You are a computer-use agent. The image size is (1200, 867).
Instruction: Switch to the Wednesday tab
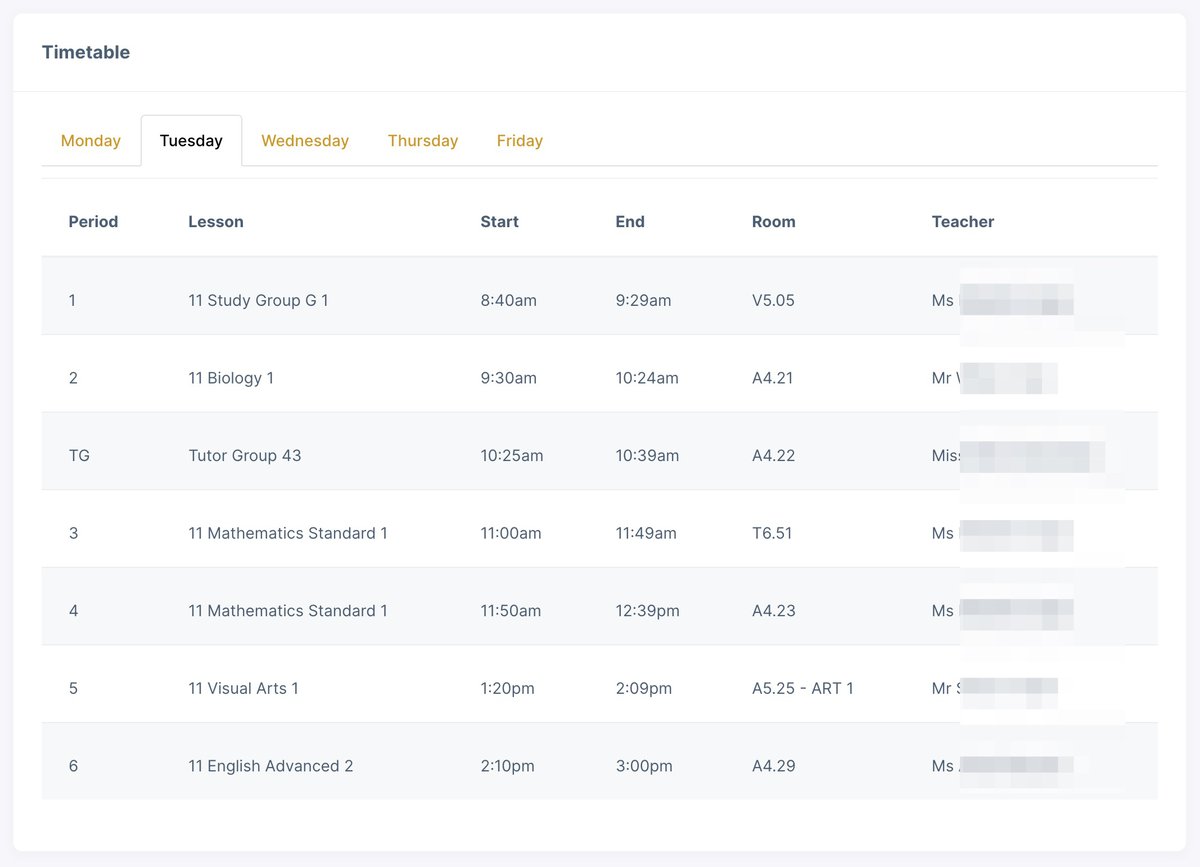(x=305, y=140)
